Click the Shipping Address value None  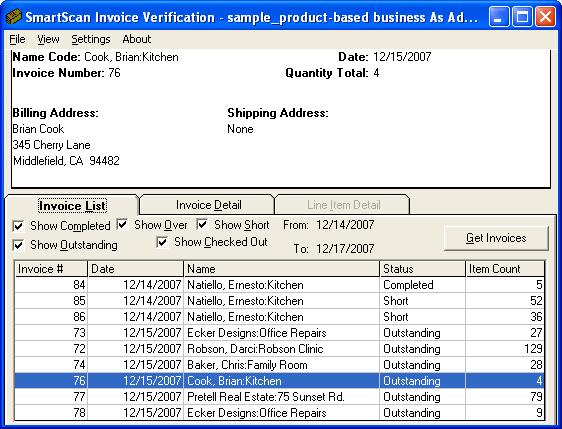240,129
